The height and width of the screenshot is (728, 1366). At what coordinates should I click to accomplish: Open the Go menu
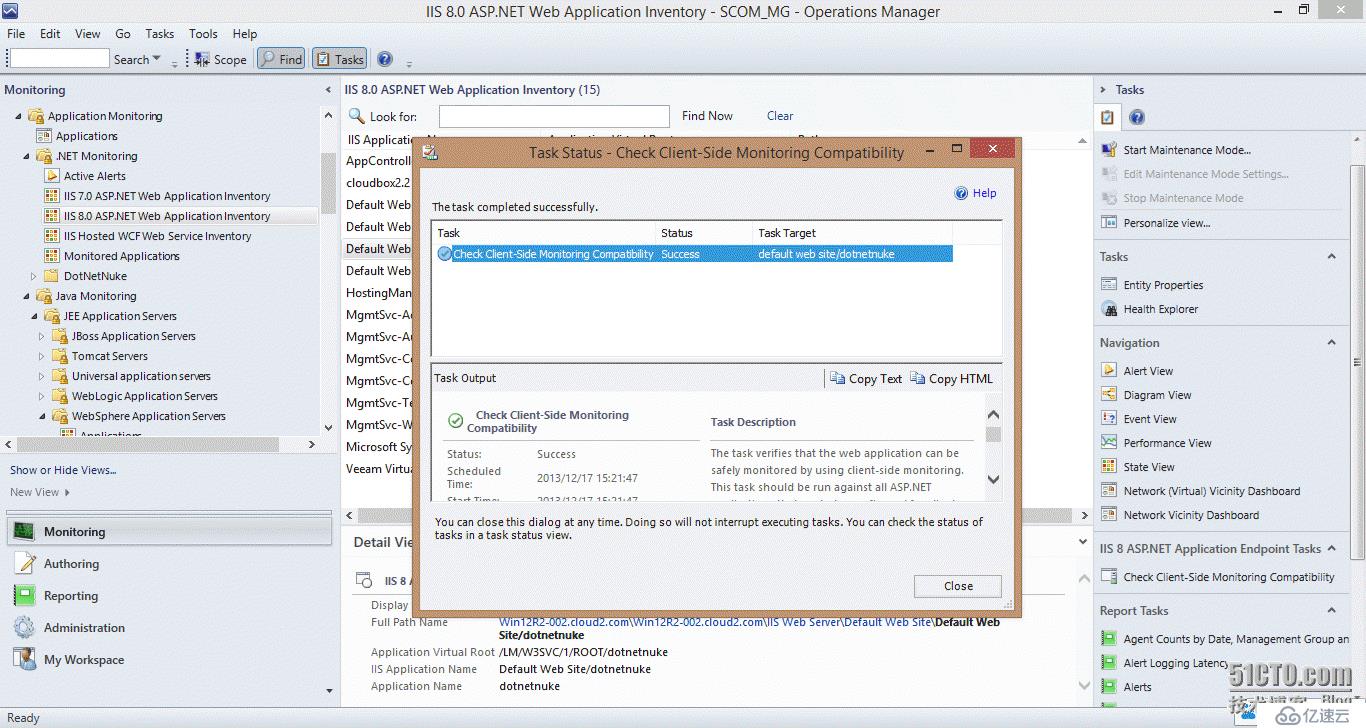tap(123, 34)
